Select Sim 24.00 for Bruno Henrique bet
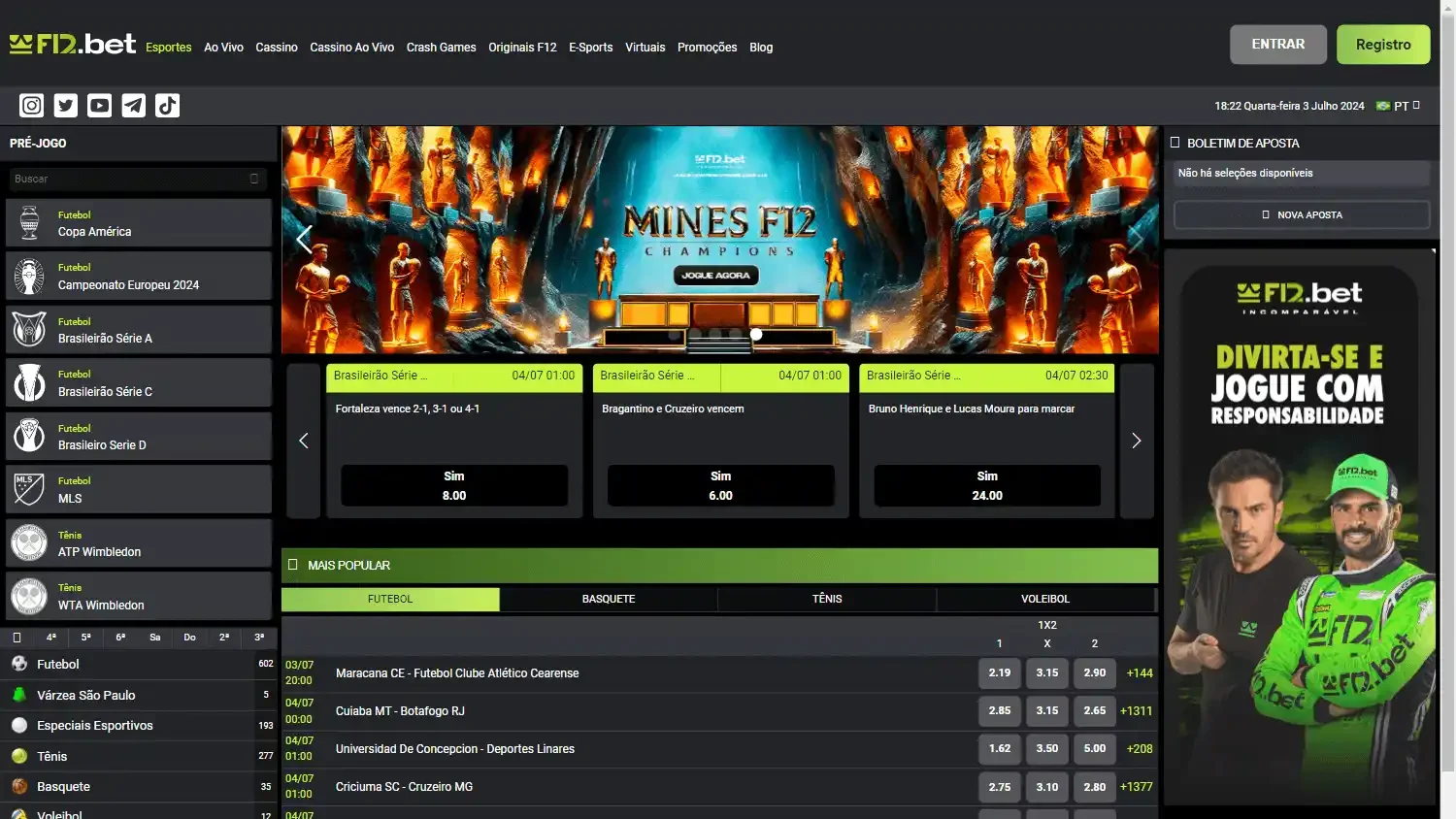This screenshot has height=819, width=1456. pyautogui.click(x=987, y=485)
